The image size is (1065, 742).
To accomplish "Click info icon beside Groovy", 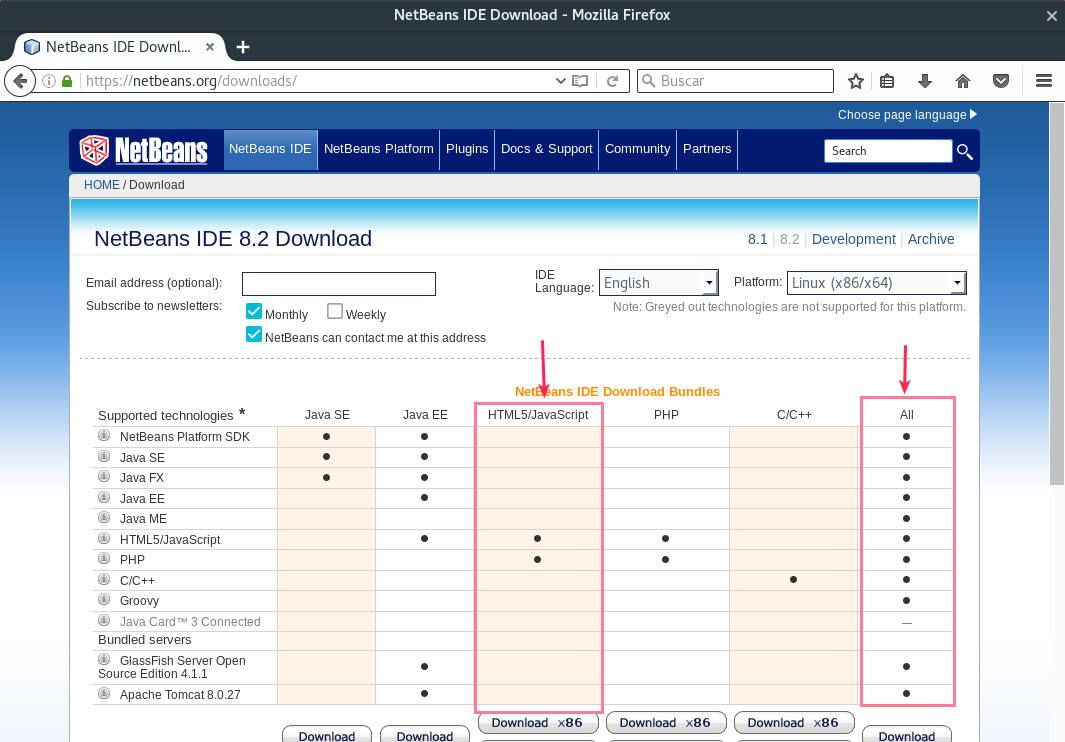I will [104, 599].
